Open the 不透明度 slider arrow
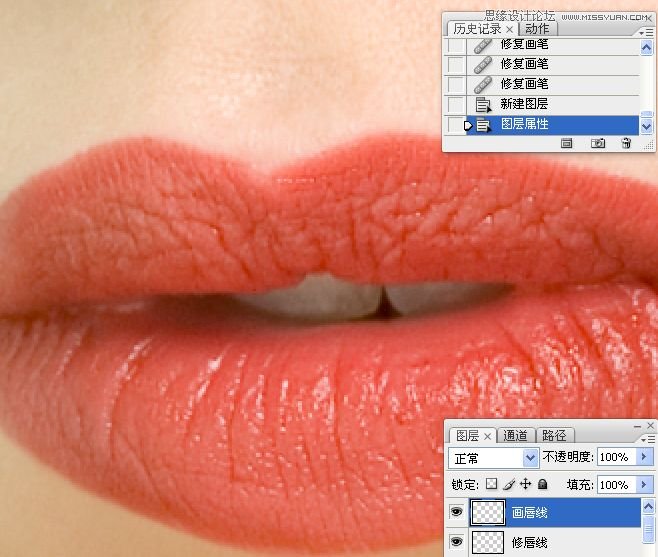The height and width of the screenshot is (557, 658). [644, 457]
